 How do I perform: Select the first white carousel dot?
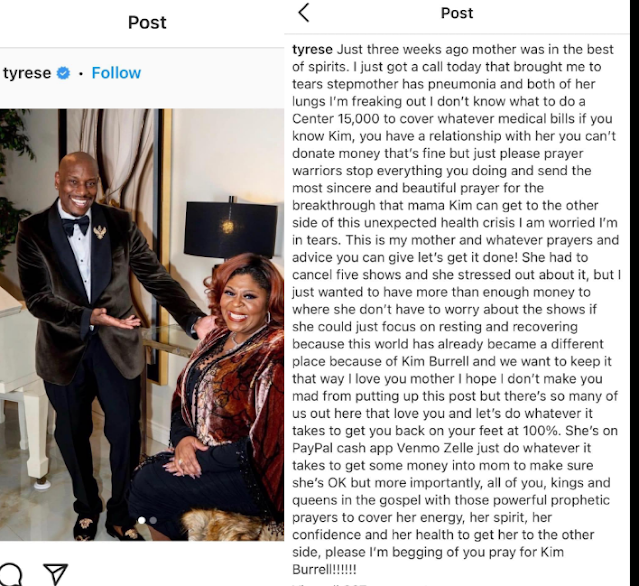142,520
